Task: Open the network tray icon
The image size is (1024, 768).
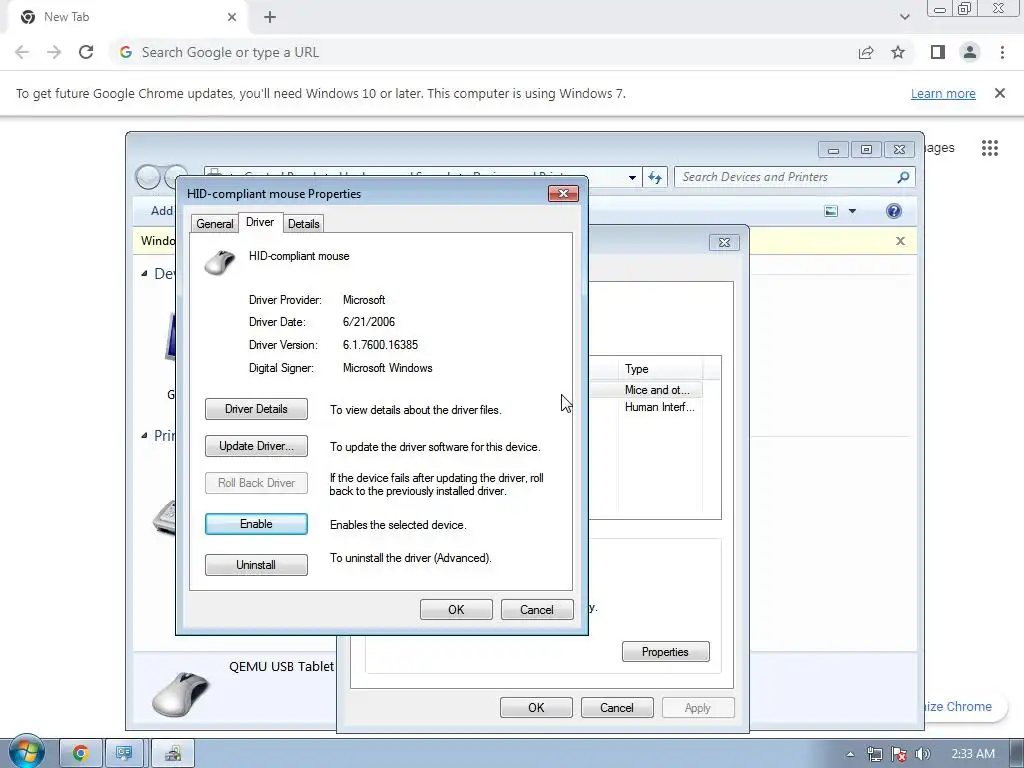Action: click(874, 754)
